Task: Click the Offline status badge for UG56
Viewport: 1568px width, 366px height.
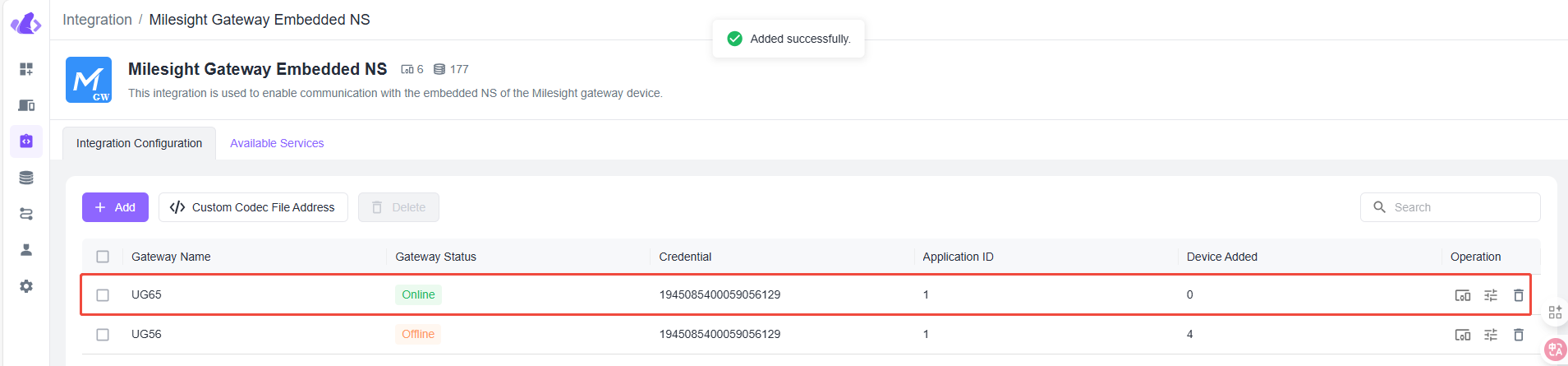Action: point(418,334)
